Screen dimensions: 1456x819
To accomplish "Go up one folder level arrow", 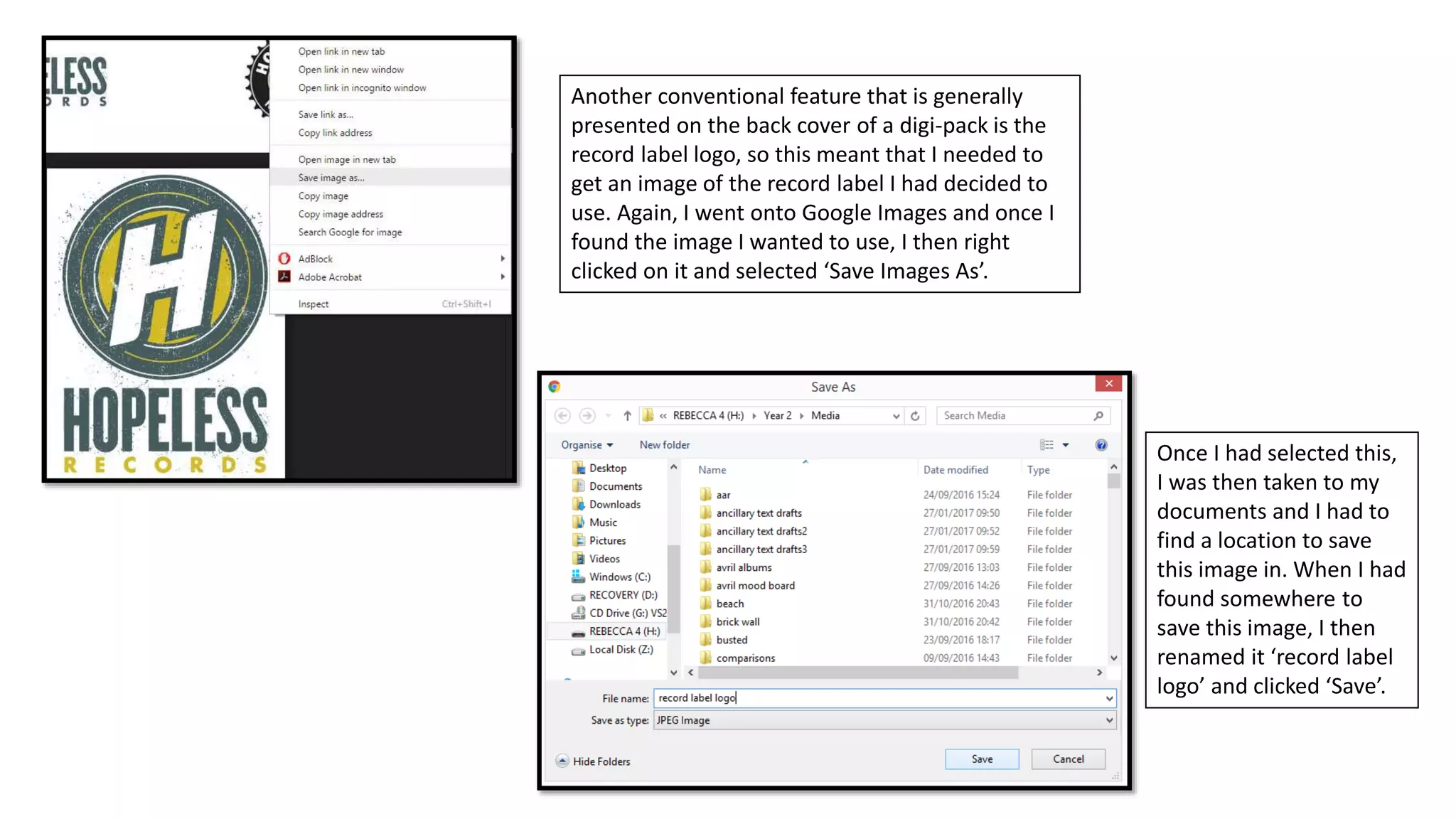I will pyautogui.click(x=627, y=416).
